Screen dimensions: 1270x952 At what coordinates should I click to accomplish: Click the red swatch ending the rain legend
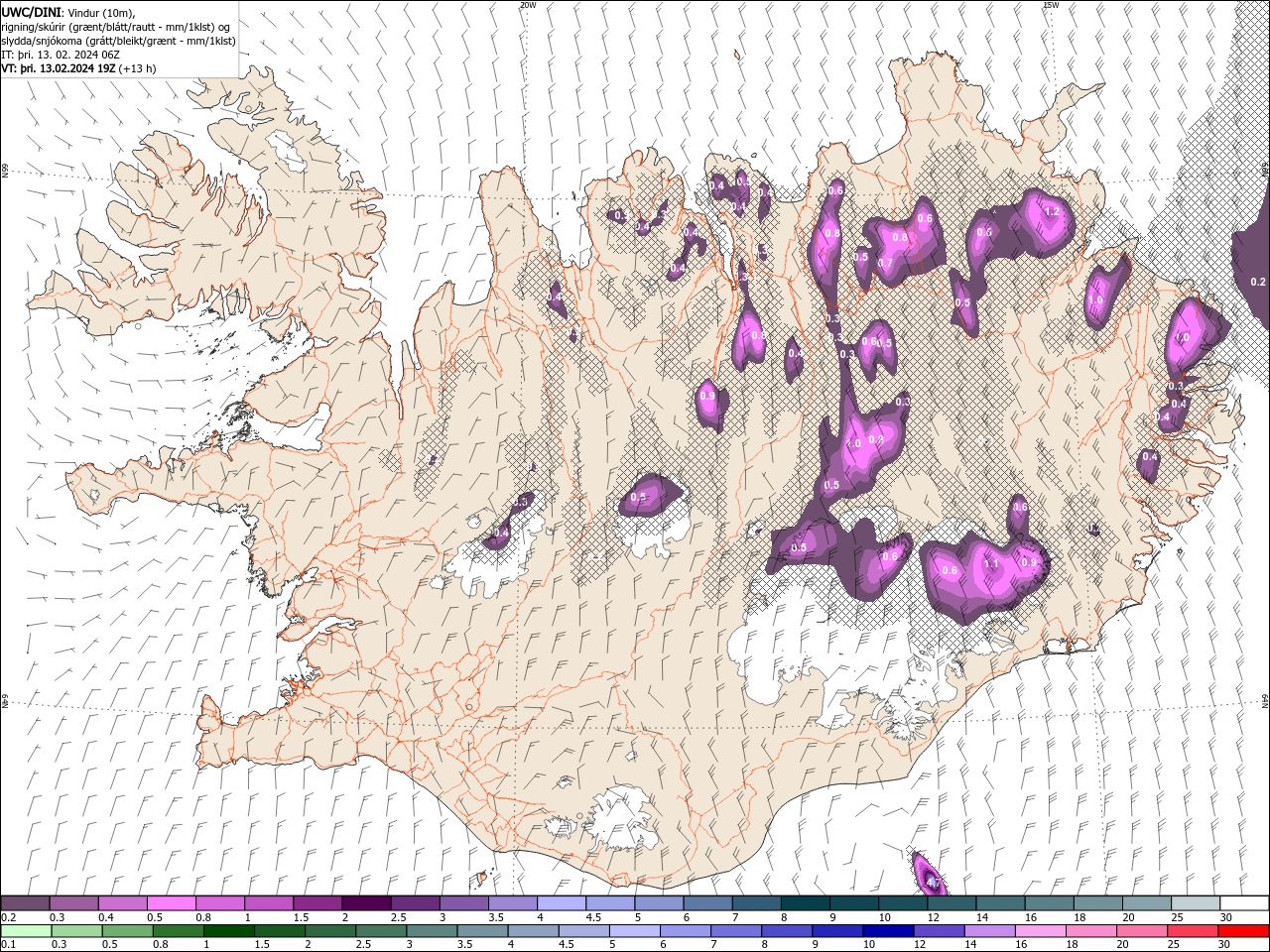coord(1244,931)
